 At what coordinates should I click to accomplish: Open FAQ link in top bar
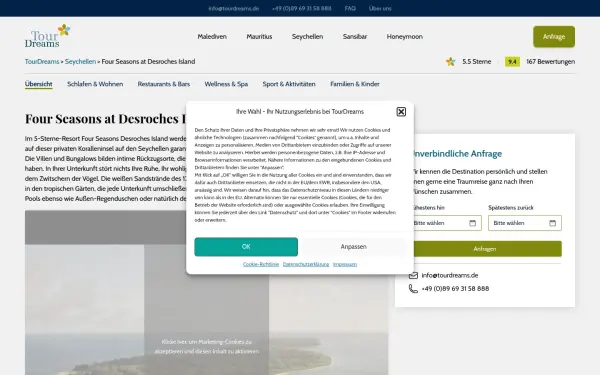350,8
